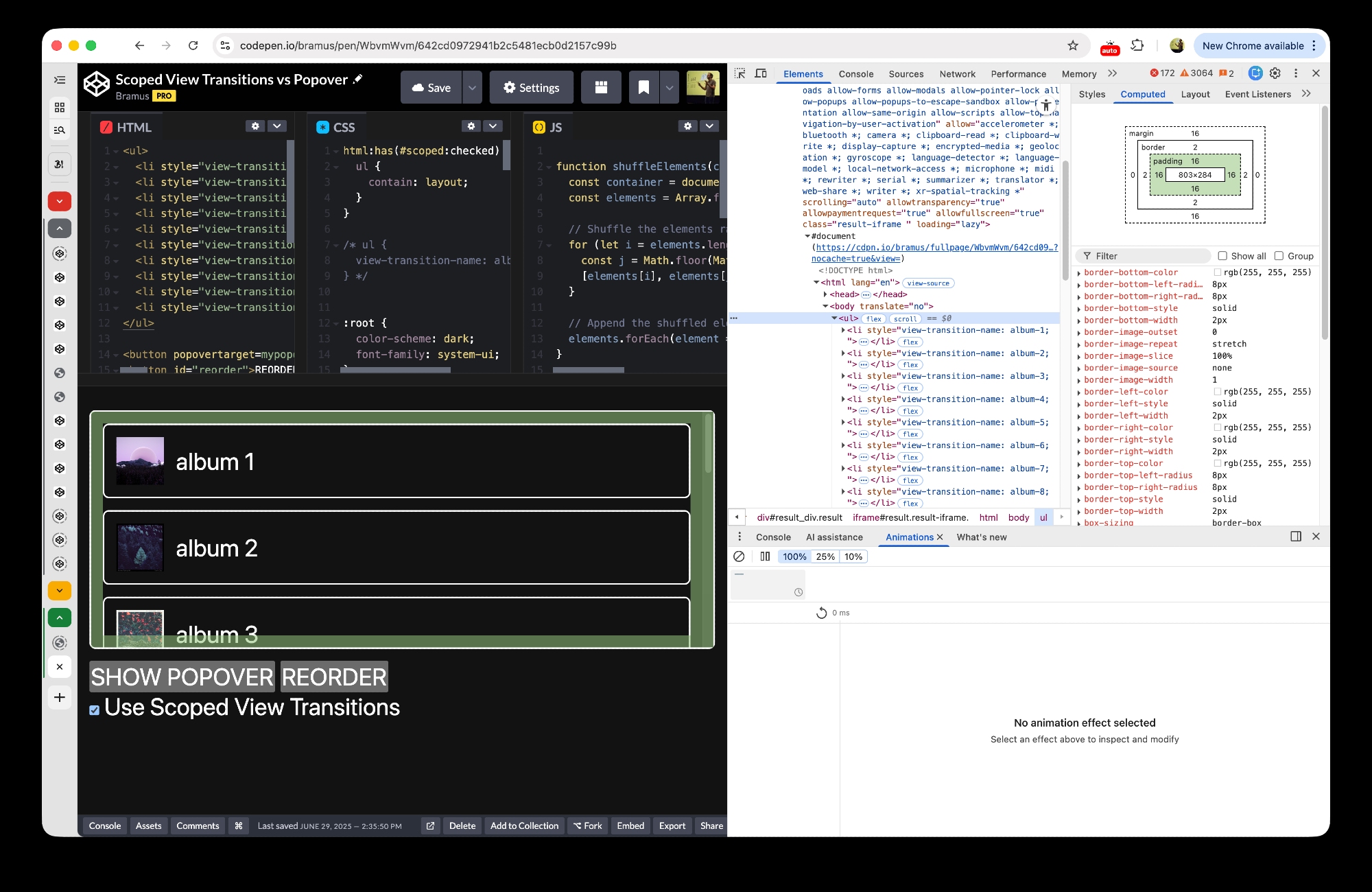Screen dimensions: 1372x892
Task: Enable the Show all checkbox
Action: click(1222, 256)
